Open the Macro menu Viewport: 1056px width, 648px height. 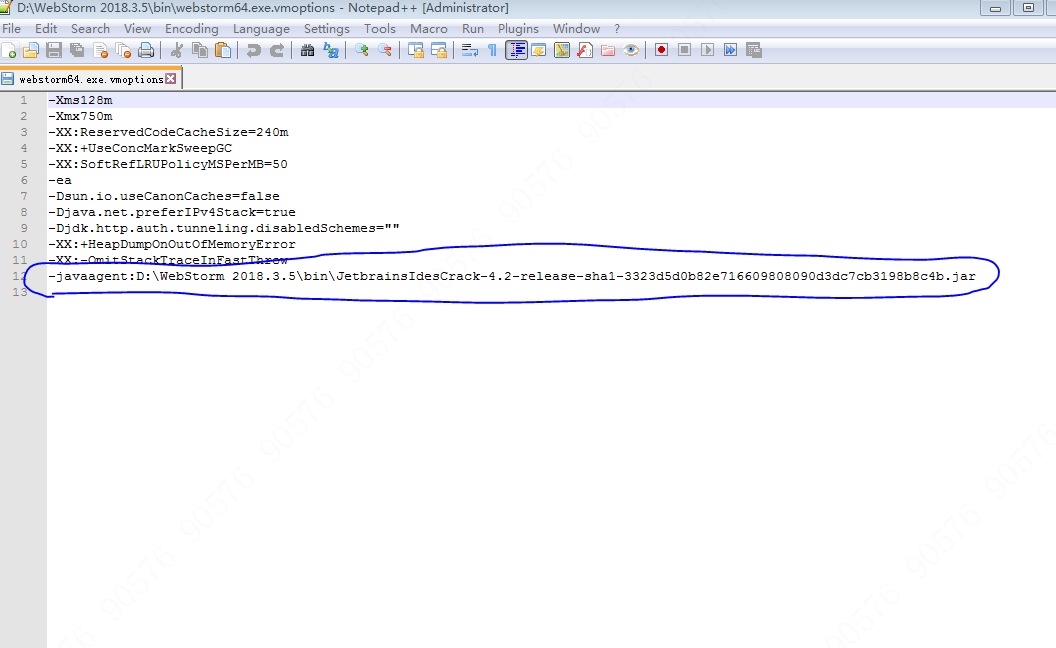point(429,29)
